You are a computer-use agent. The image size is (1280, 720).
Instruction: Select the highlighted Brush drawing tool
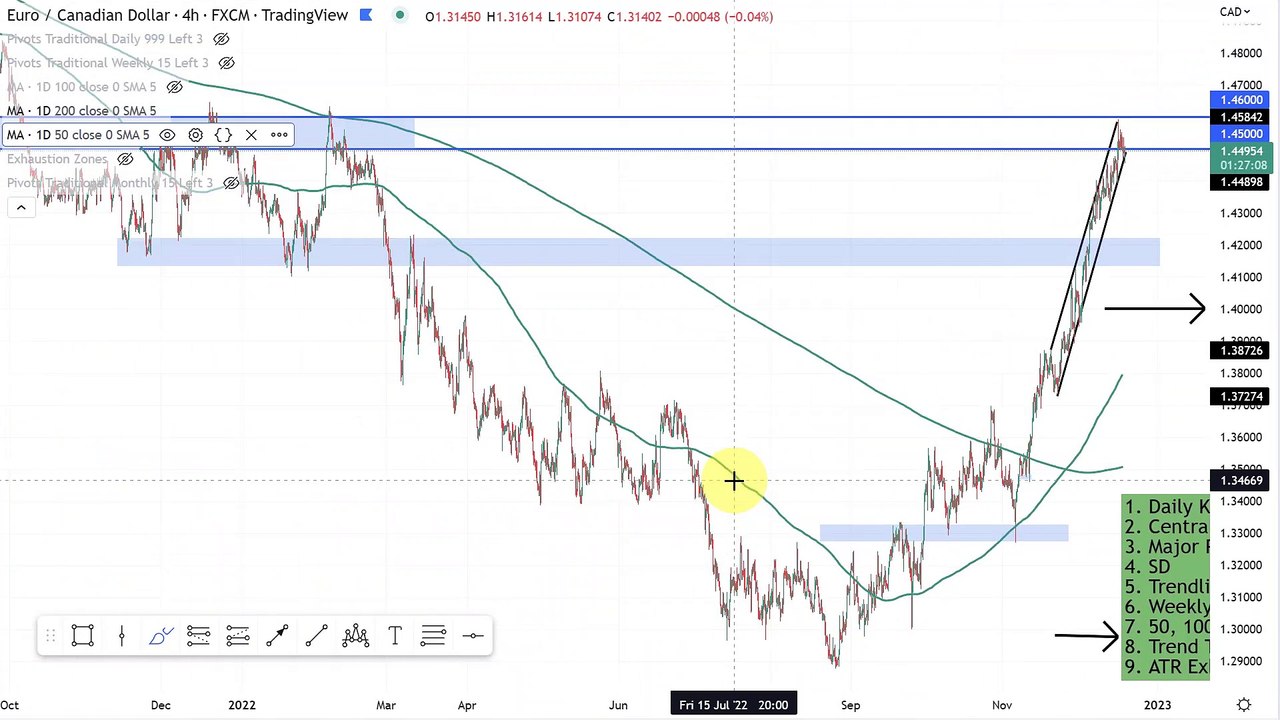(160, 636)
